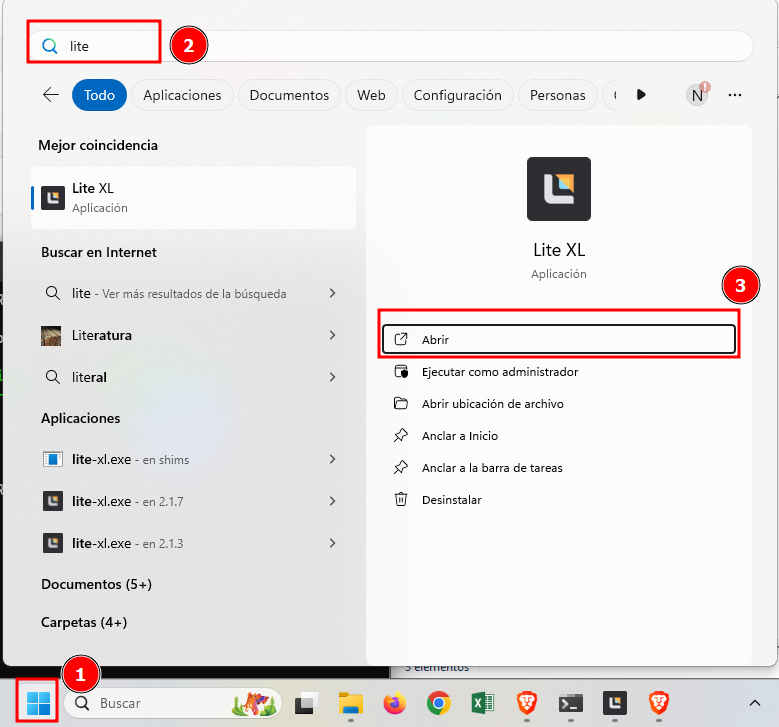Click the lite-xl.exe 2.1.7 app icon
Viewport: 779px width, 727px height.
[x=53, y=501]
